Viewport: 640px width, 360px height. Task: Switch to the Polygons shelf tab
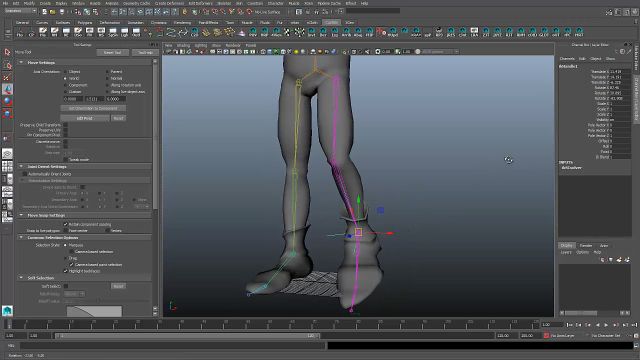tap(85, 22)
